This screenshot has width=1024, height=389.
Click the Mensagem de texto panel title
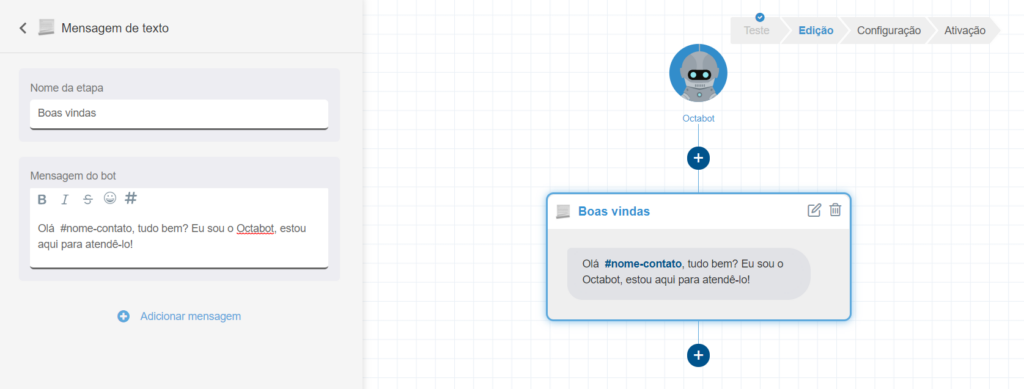(x=115, y=28)
